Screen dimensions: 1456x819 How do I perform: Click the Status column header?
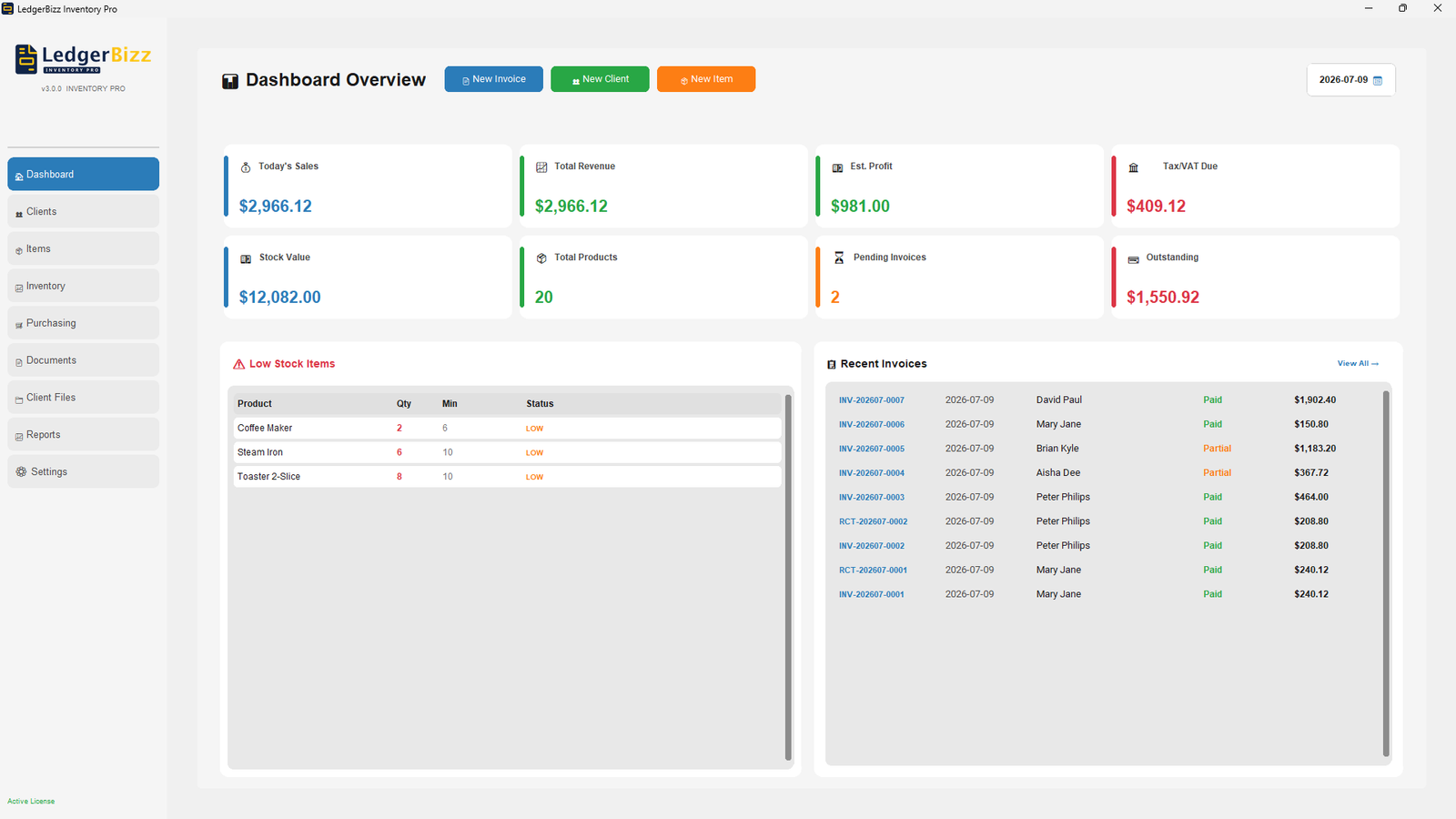click(x=540, y=404)
